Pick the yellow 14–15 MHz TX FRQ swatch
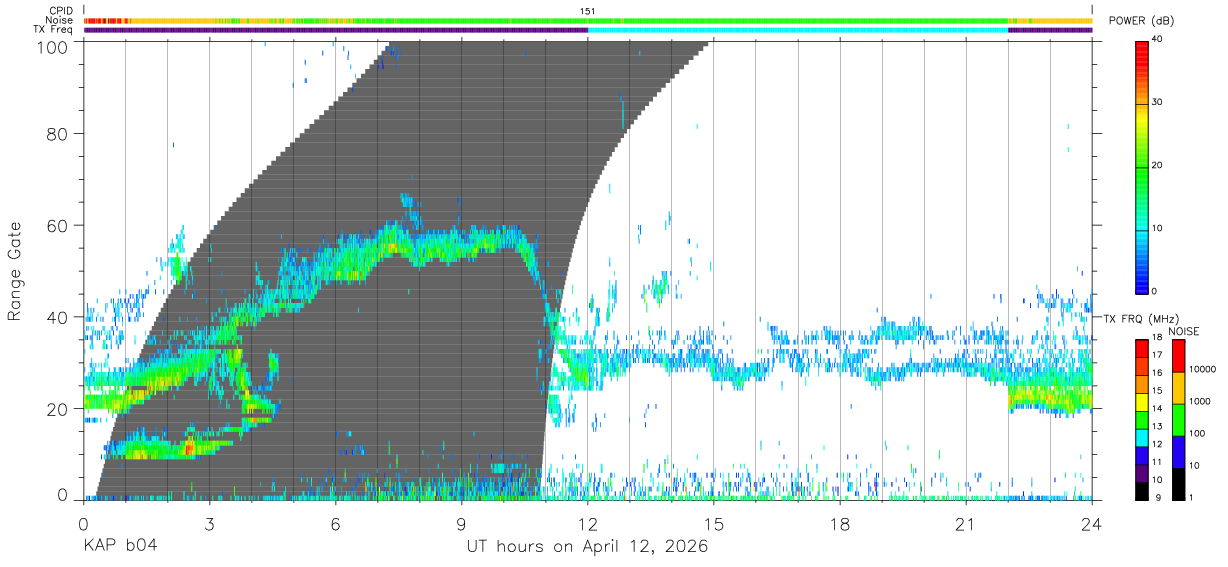Viewport: 1228px width, 567px height. (x=1142, y=400)
